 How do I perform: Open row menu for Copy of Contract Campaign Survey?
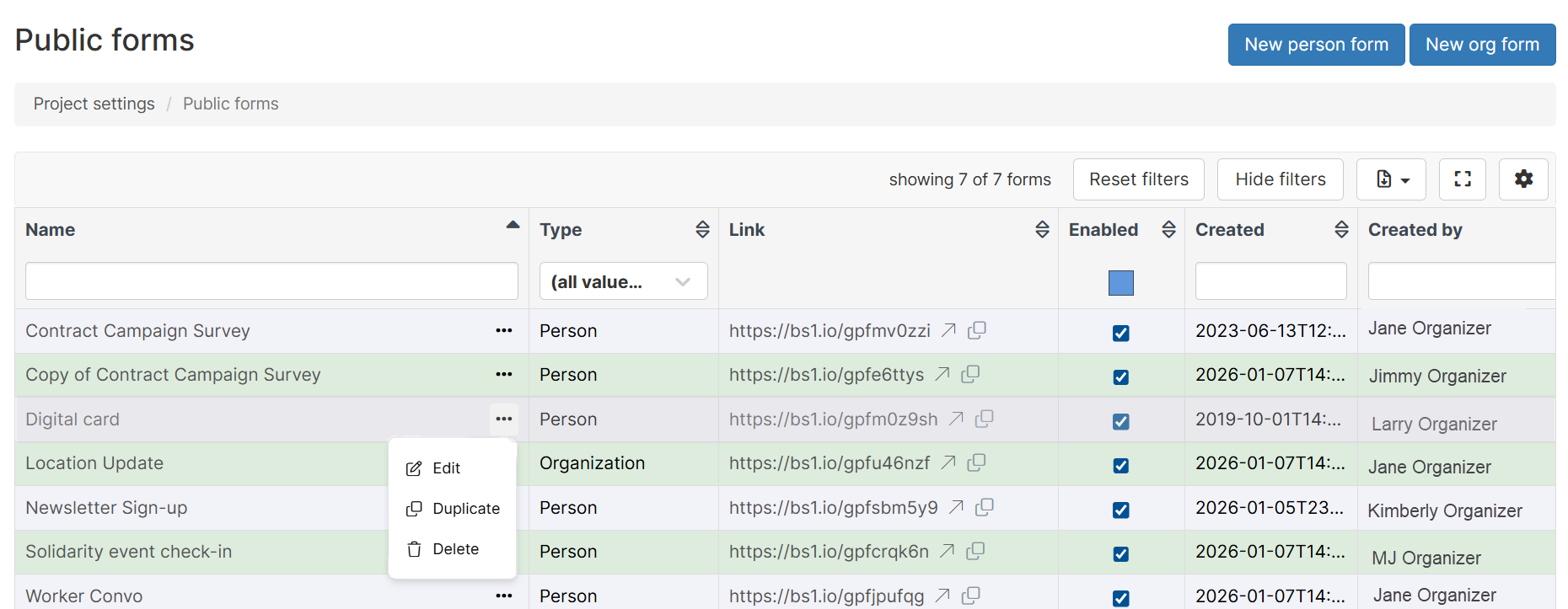[x=504, y=374]
